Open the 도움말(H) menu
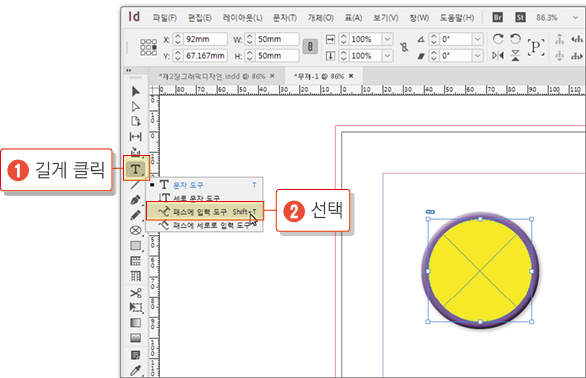586x378 pixels. point(457,18)
